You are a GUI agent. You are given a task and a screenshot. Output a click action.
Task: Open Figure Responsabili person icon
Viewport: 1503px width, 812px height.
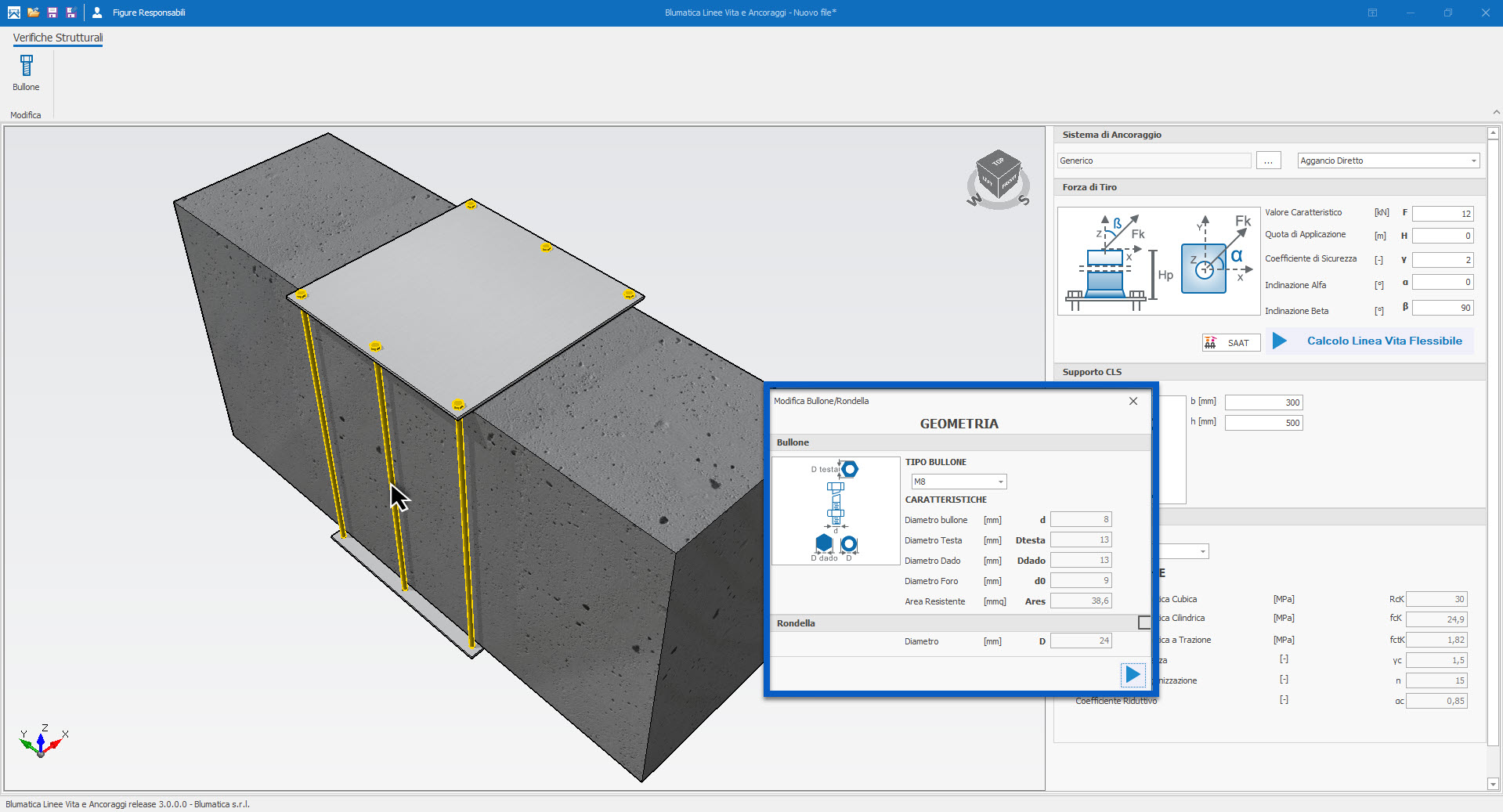(x=97, y=13)
